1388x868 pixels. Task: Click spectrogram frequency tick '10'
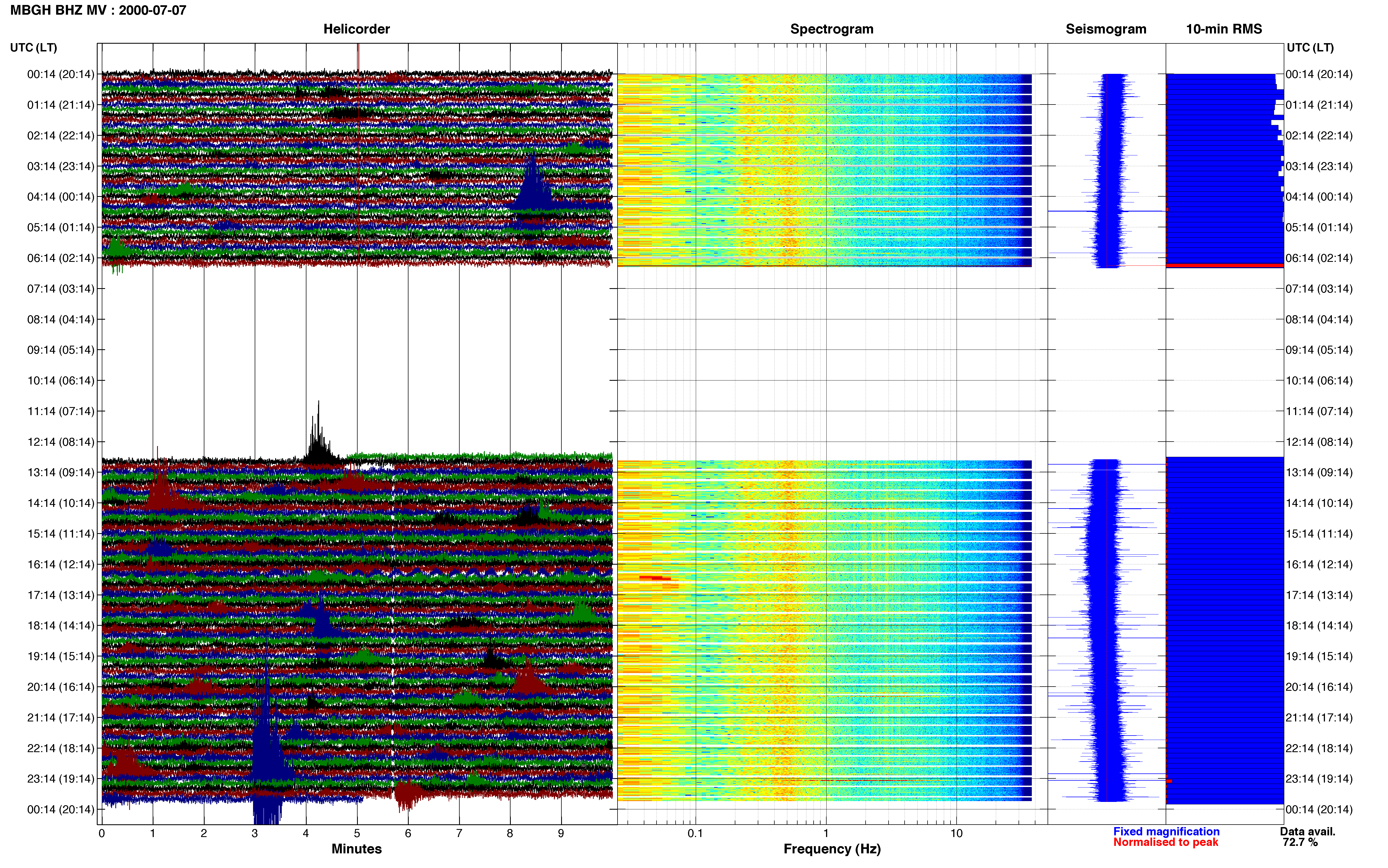[956, 833]
